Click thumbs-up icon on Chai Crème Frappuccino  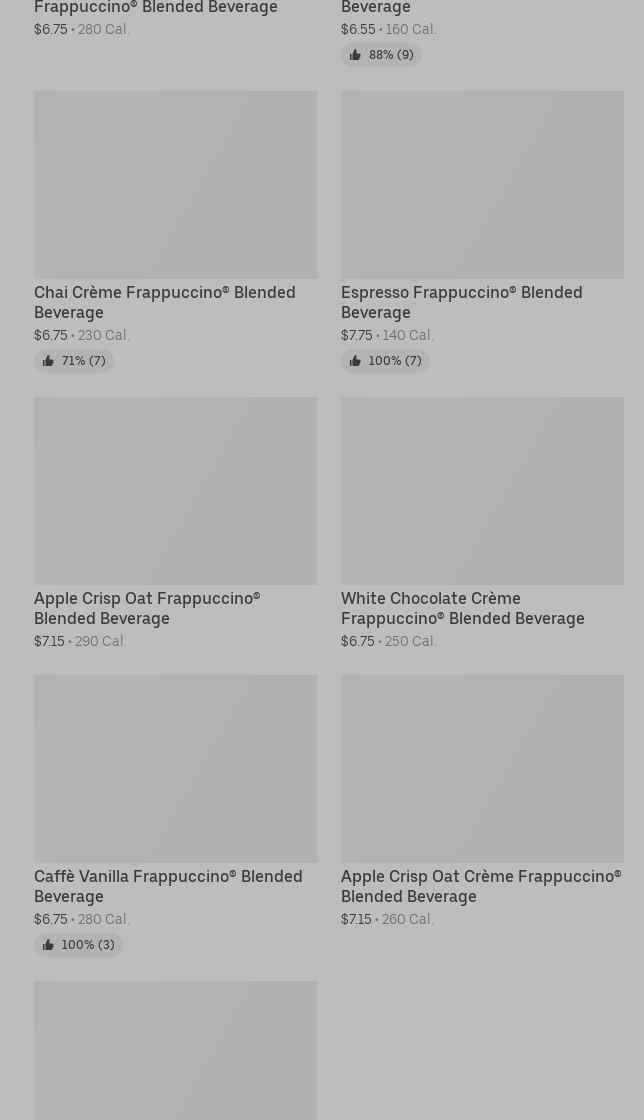tap(48, 361)
